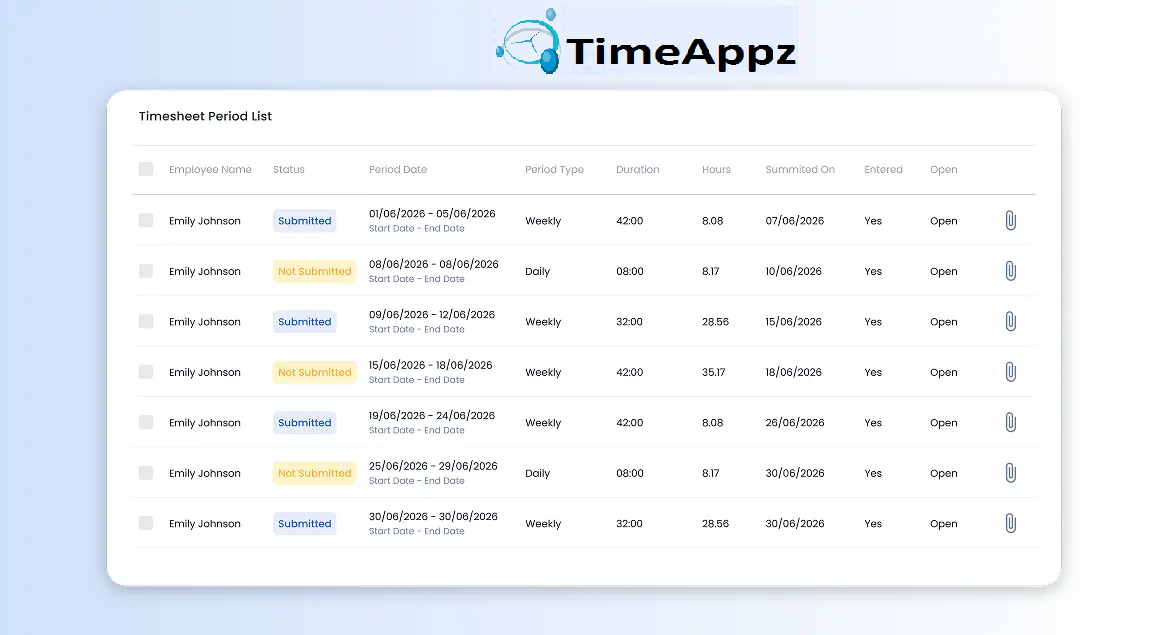Screen dimensions: 1168x635
Task: Click summited date 18/06/2026
Action: (793, 372)
